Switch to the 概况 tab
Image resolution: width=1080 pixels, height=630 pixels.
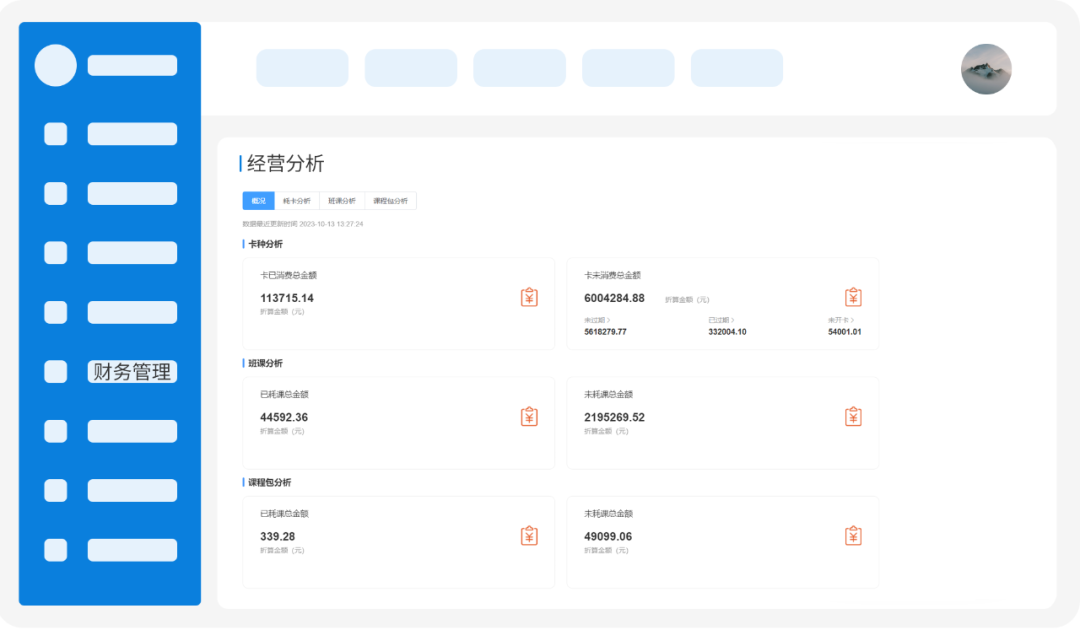tap(258, 201)
